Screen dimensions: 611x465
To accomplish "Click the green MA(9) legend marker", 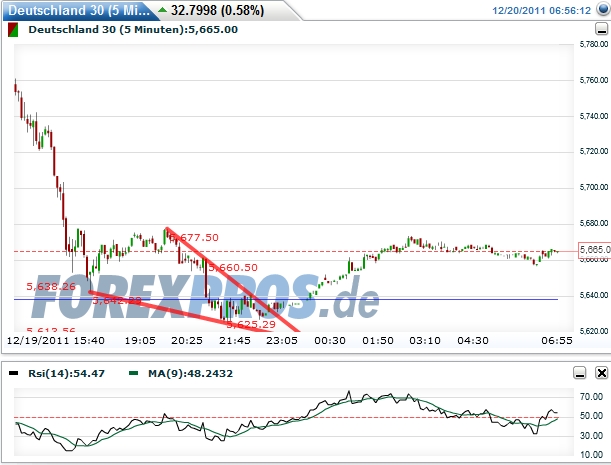I will pyautogui.click(x=133, y=373).
